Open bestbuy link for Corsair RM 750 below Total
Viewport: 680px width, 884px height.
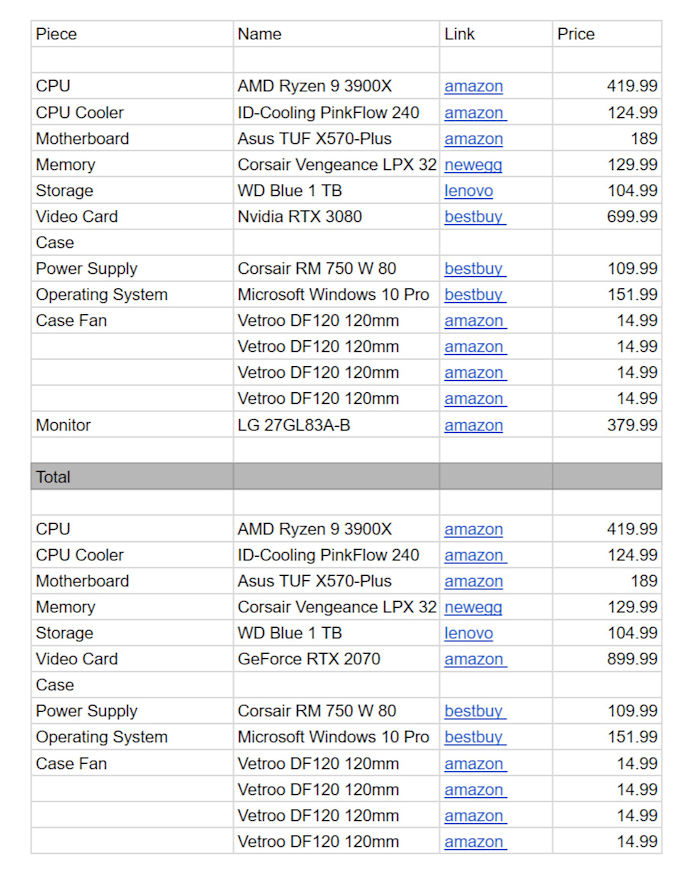pyautogui.click(x=475, y=711)
